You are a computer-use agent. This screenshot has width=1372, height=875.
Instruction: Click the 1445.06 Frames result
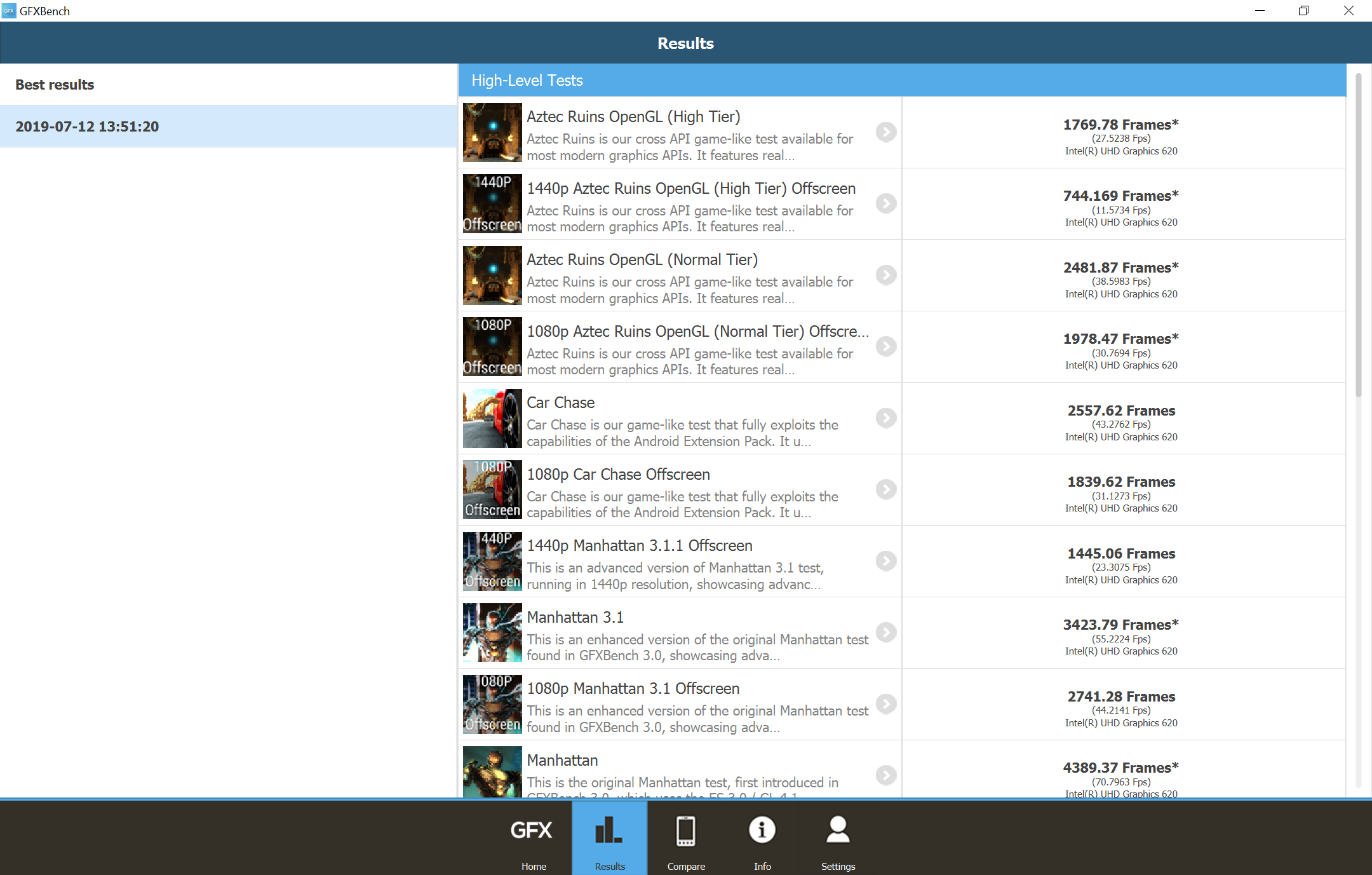tap(1121, 553)
